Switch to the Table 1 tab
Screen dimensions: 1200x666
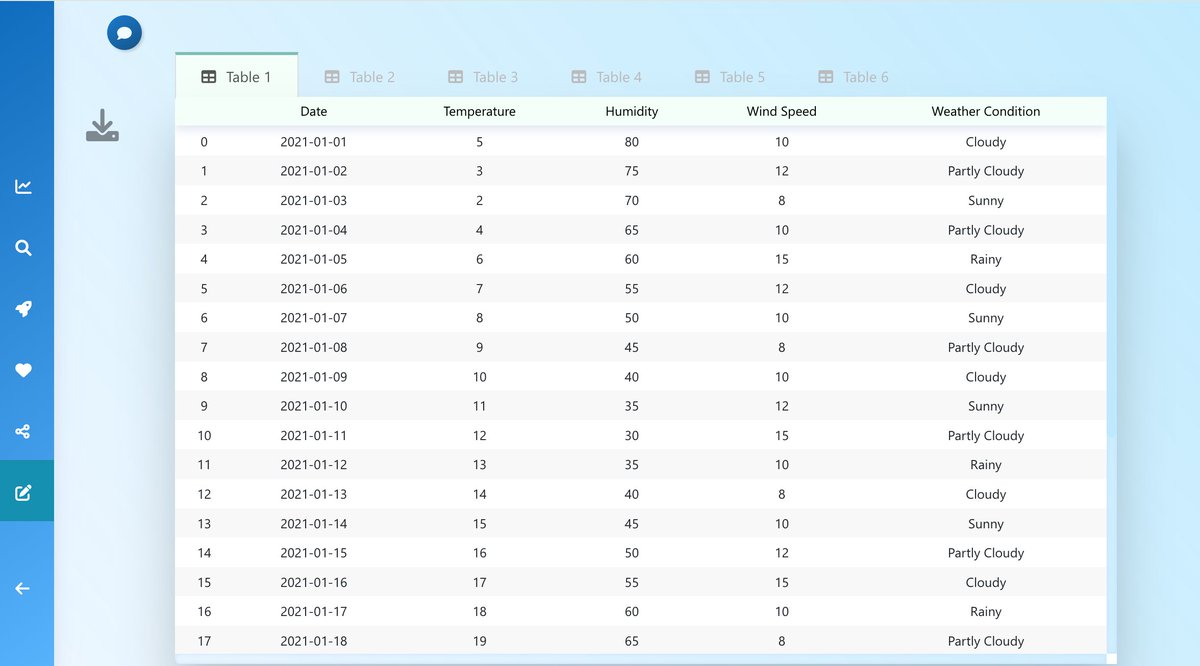[236, 77]
